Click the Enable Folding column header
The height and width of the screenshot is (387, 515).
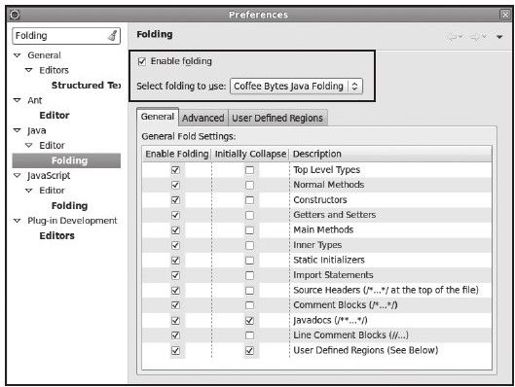[x=177, y=154]
